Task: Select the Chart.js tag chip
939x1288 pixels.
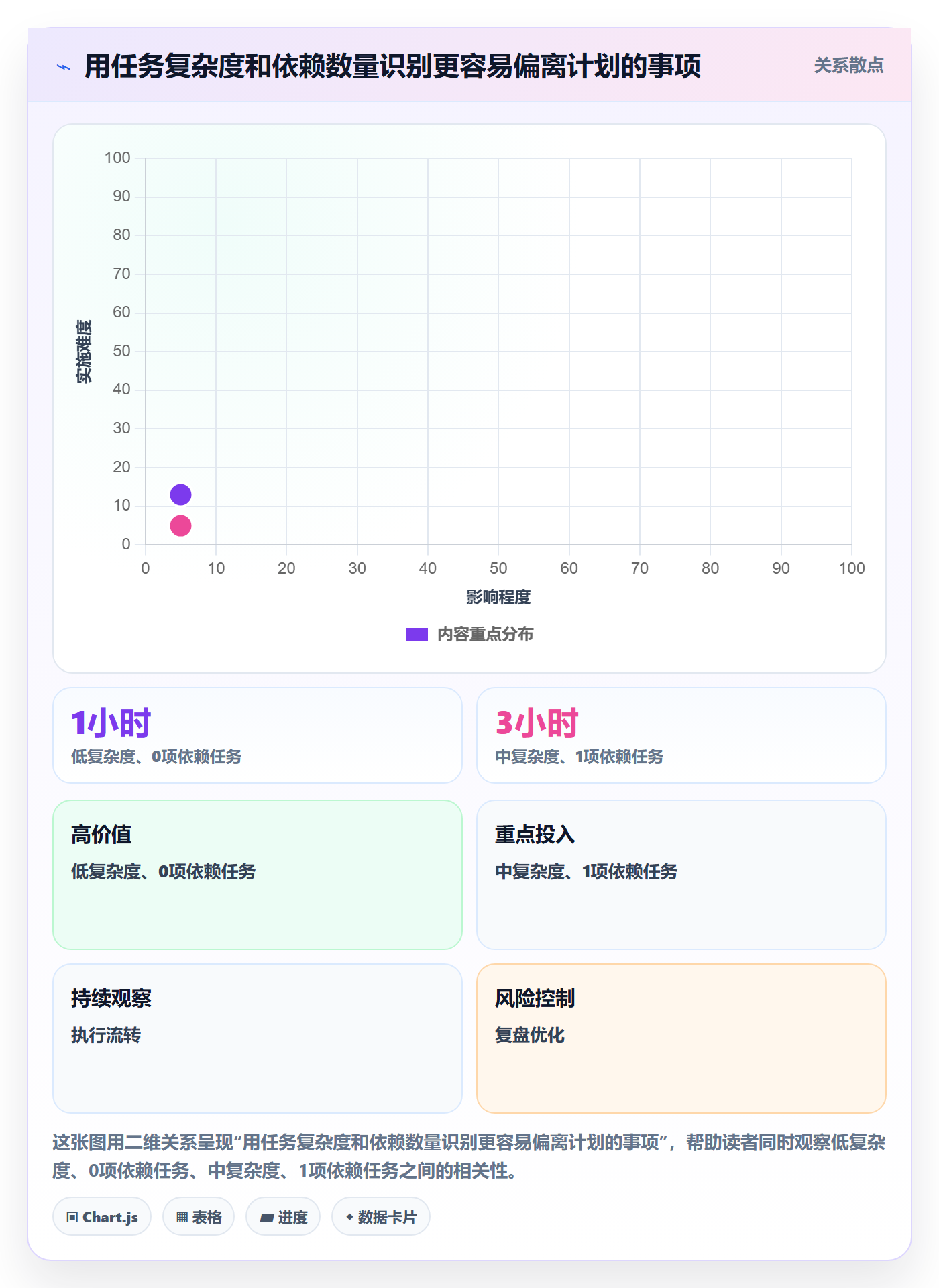Action: click(x=102, y=1217)
